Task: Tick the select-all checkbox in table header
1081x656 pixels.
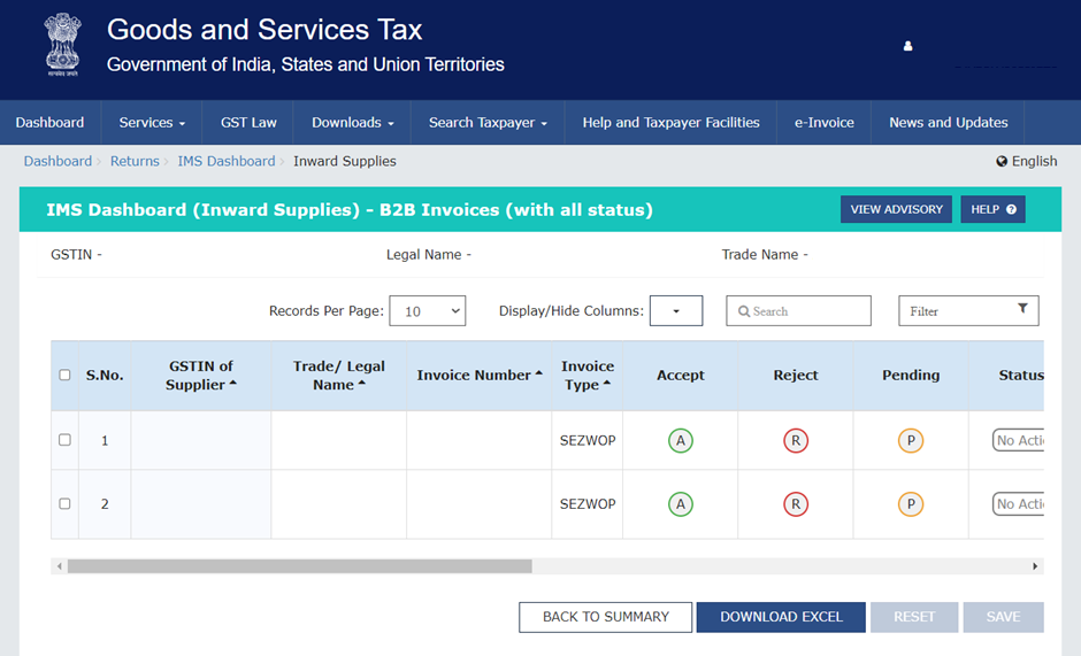Action: 65,375
